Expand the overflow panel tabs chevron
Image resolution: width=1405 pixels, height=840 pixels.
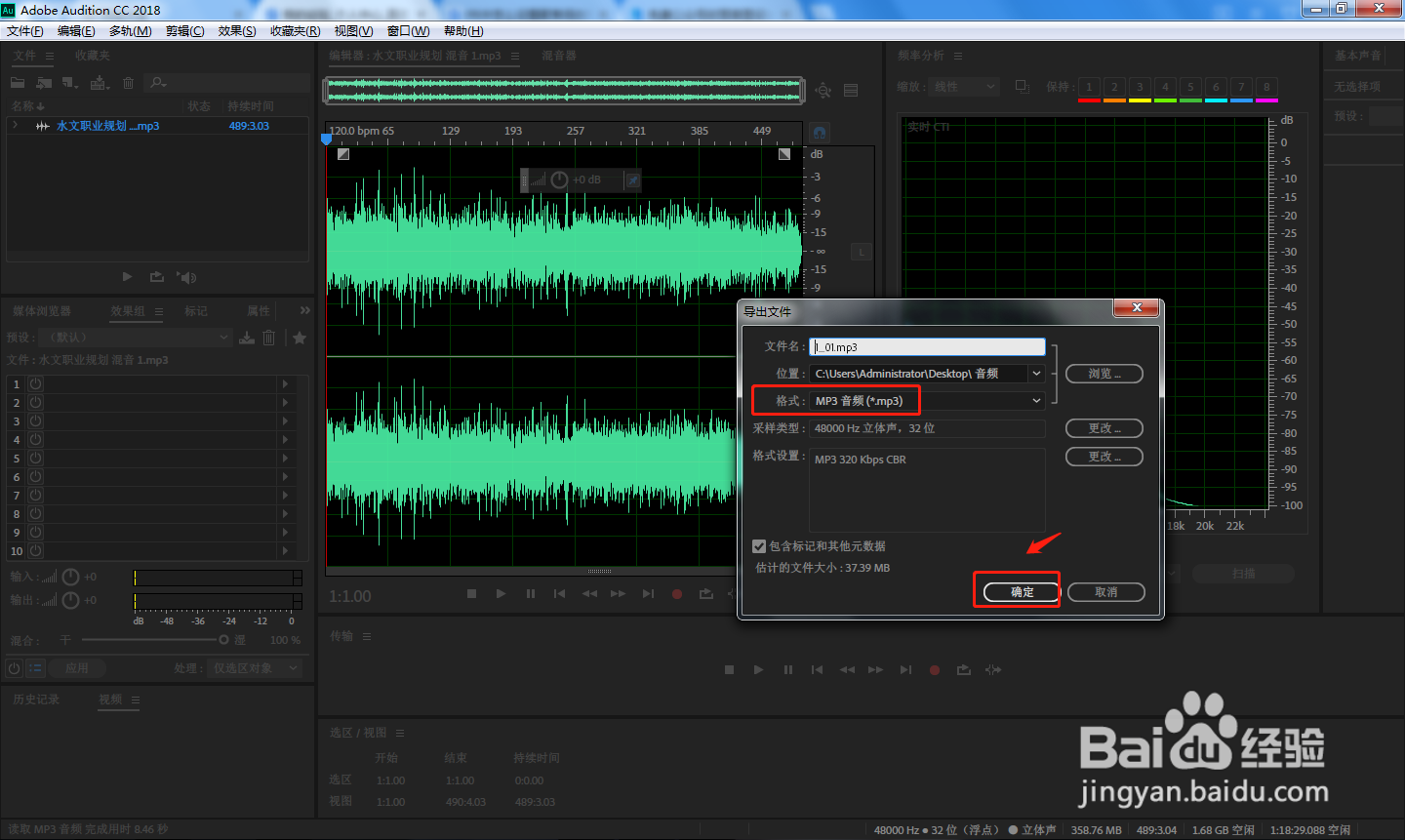(x=304, y=311)
